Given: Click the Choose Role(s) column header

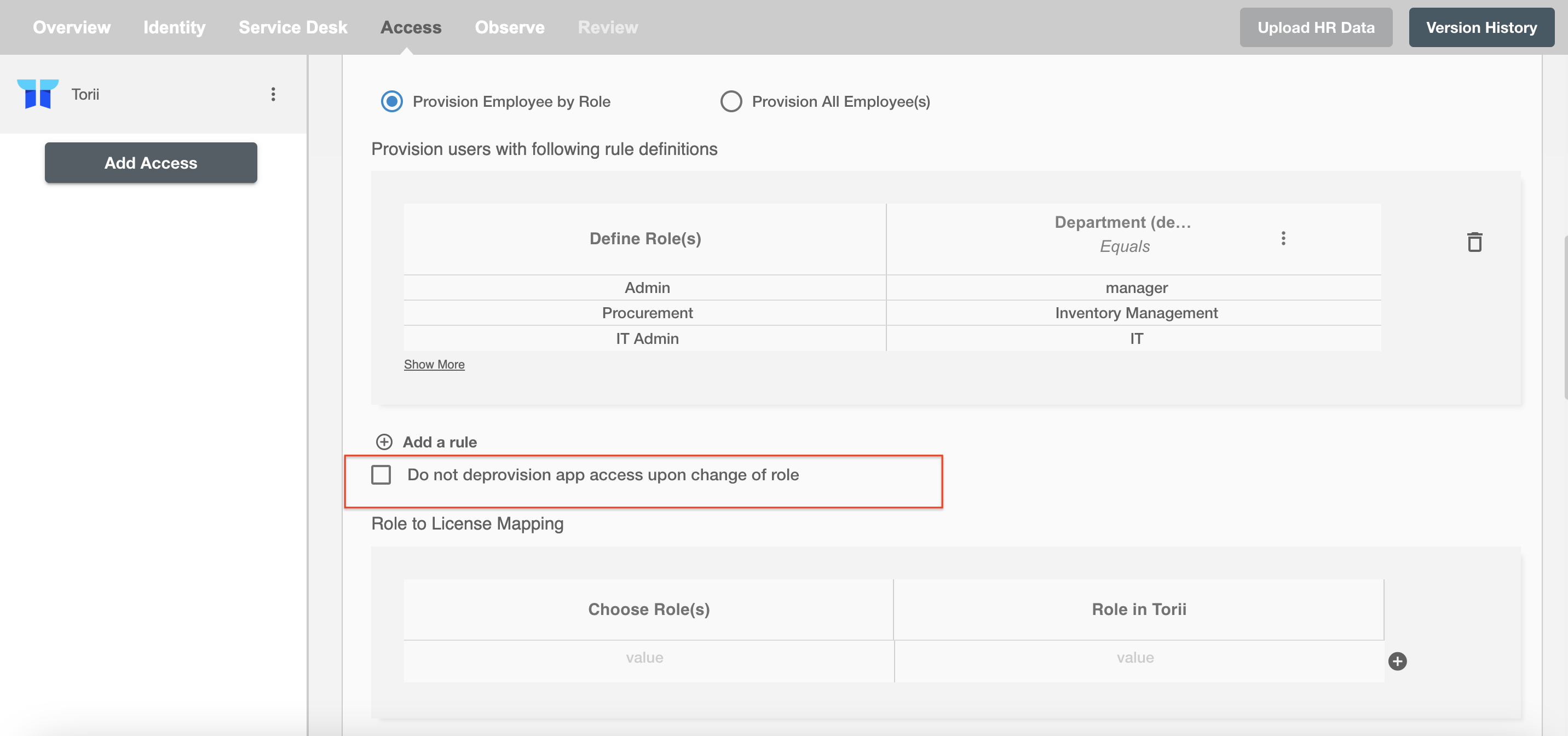Looking at the screenshot, I should click(648, 610).
